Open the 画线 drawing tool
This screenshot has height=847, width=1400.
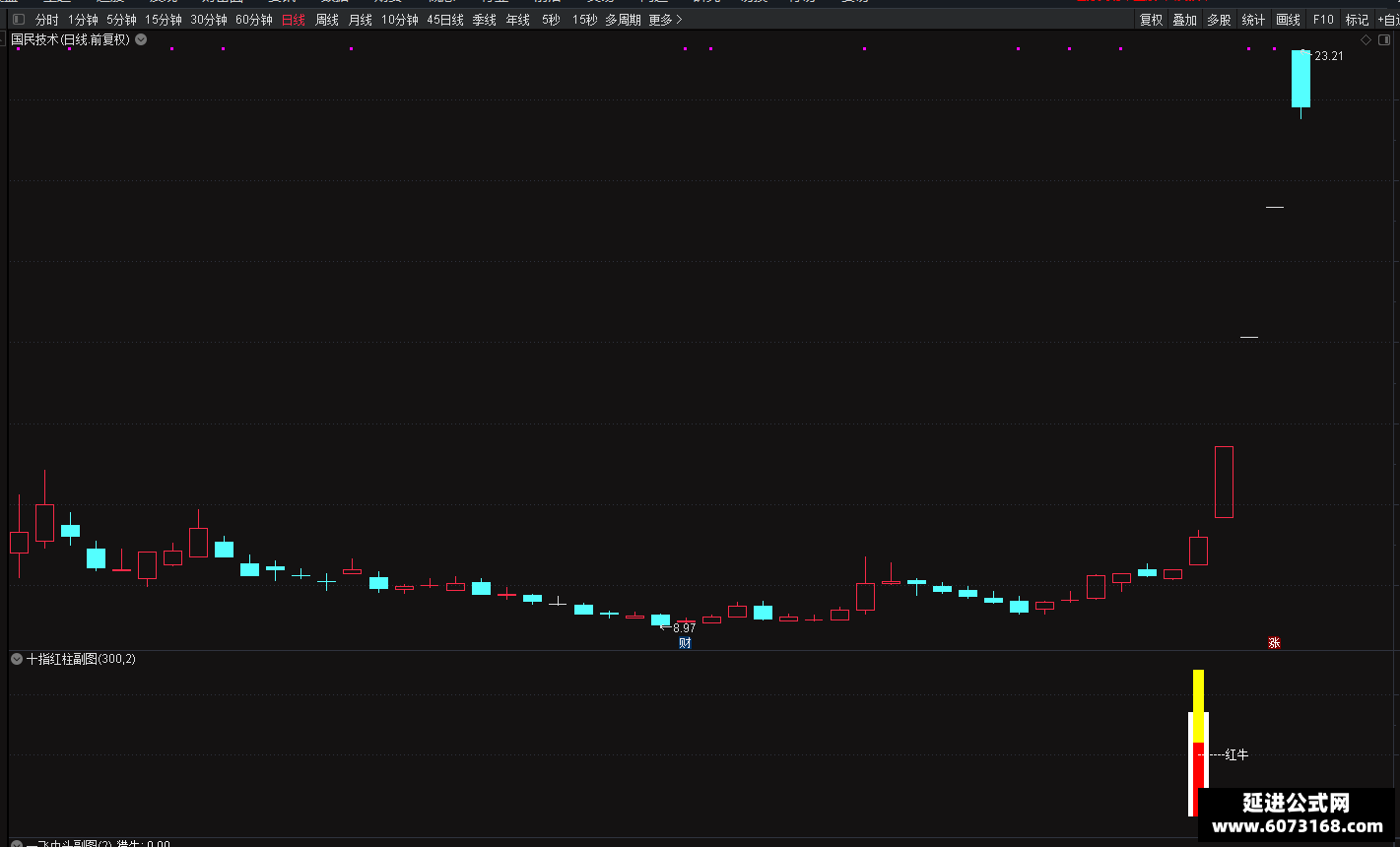pyautogui.click(x=1288, y=20)
